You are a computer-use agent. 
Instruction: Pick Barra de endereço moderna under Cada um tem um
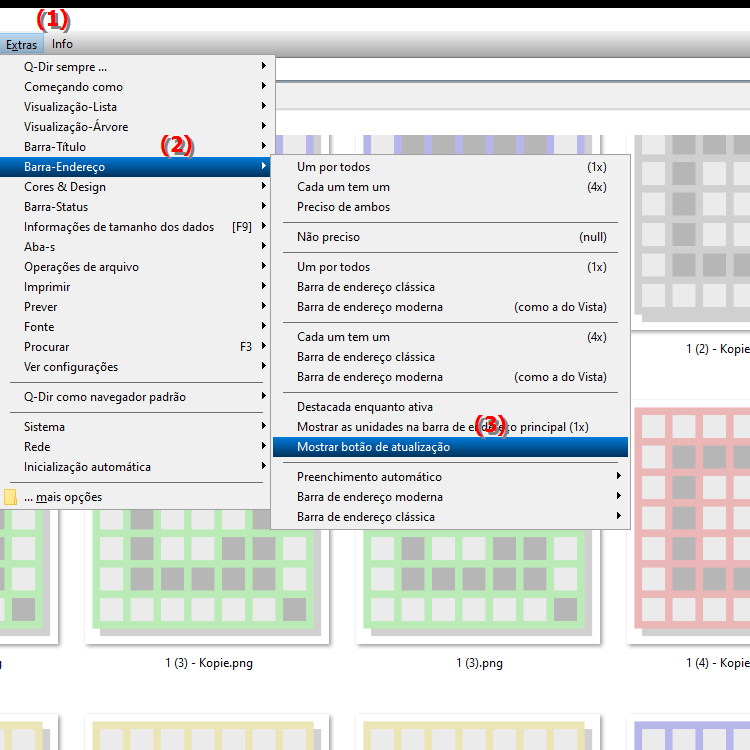[450, 377]
